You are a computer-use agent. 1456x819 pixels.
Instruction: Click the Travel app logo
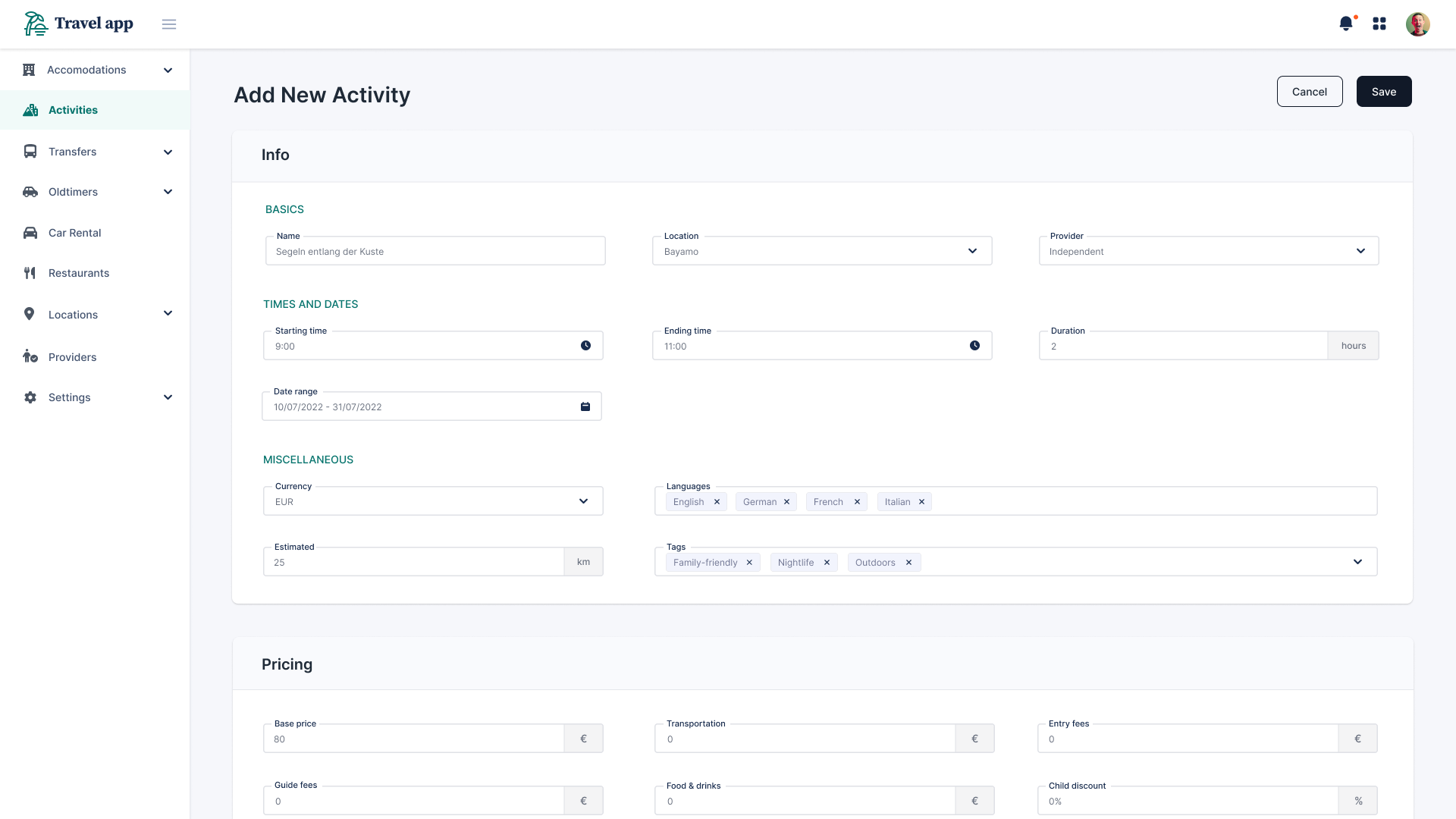coord(79,24)
